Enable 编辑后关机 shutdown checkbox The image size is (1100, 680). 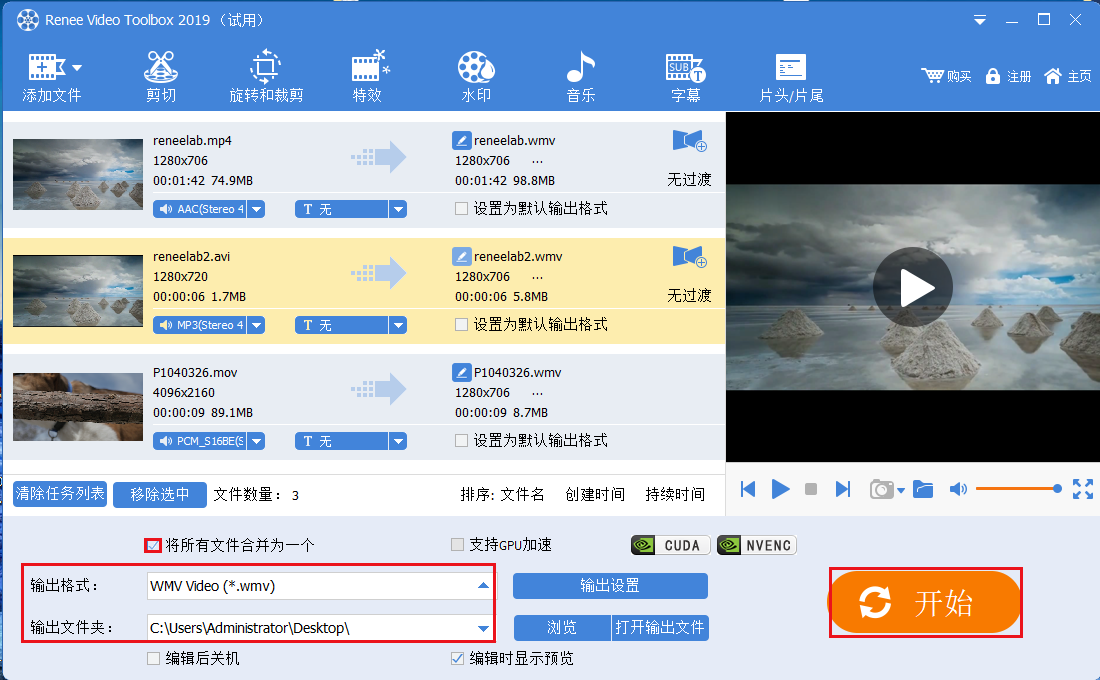pyautogui.click(x=153, y=658)
